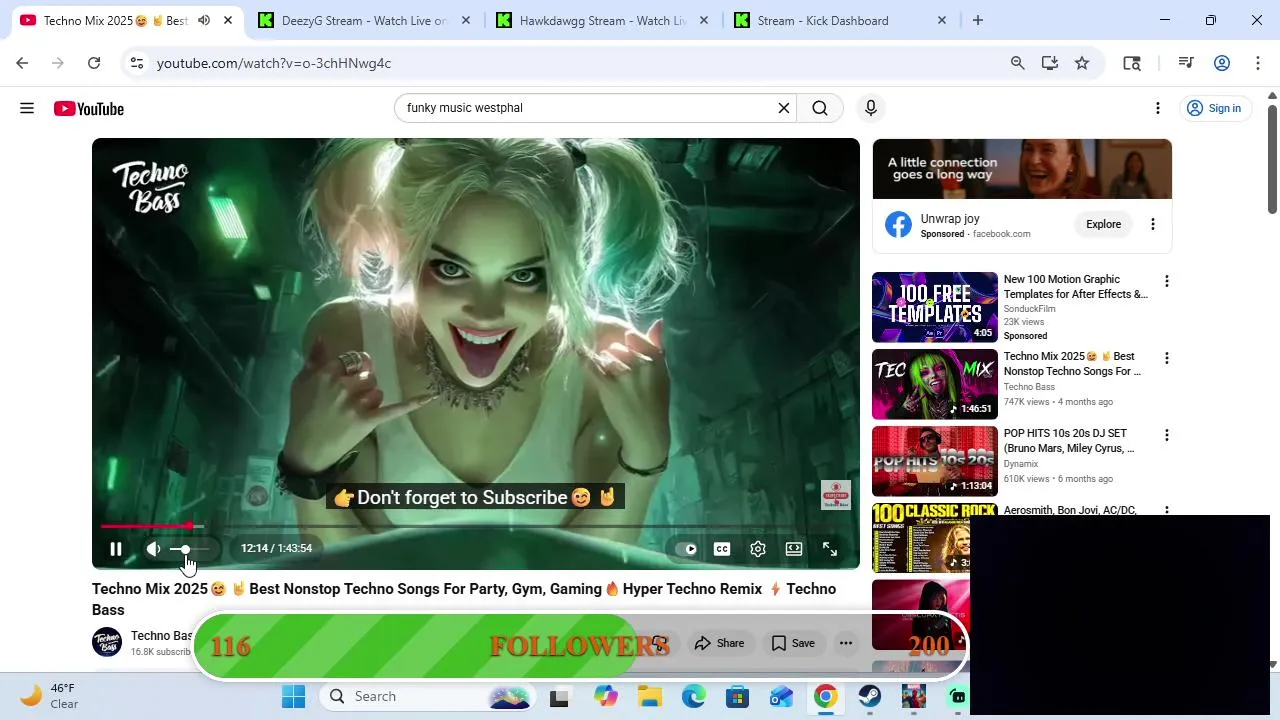Open the 'POP HITS 10s 20s DJ SET' title link
Image resolution: width=1280 pixels, height=720 pixels.
(x=1069, y=441)
